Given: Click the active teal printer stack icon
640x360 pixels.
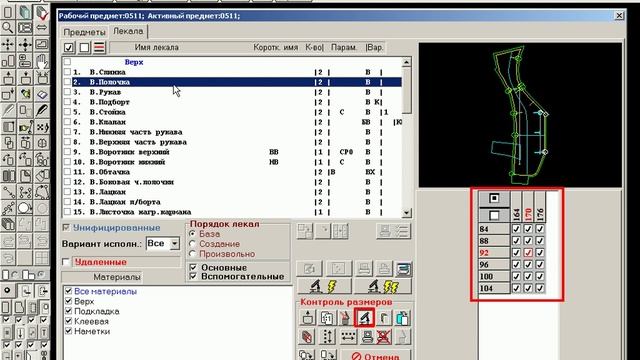Looking at the screenshot, I should (403, 269).
